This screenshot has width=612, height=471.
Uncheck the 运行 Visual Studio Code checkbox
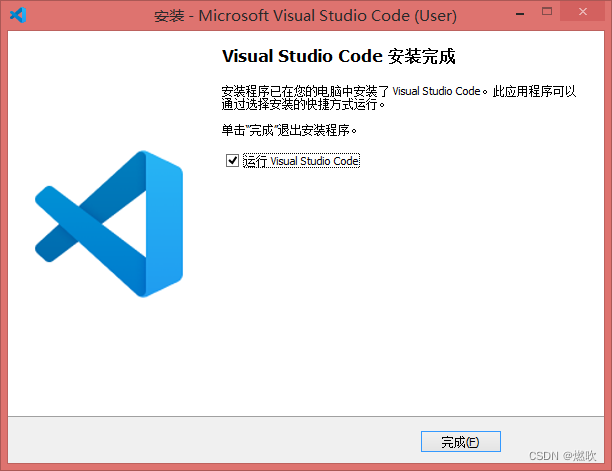coord(232,160)
